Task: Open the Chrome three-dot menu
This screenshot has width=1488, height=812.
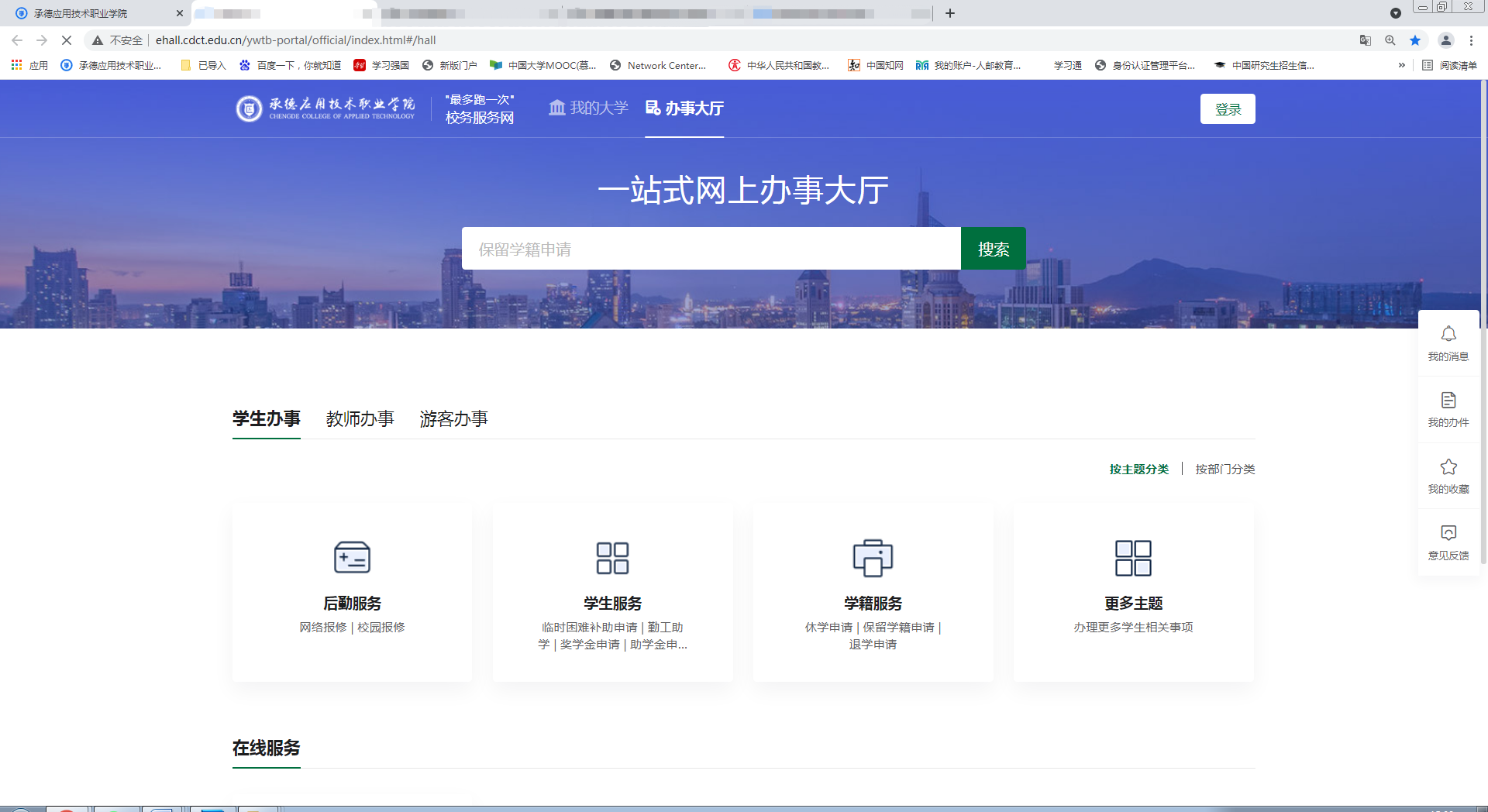Action: [x=1471, y=40]
